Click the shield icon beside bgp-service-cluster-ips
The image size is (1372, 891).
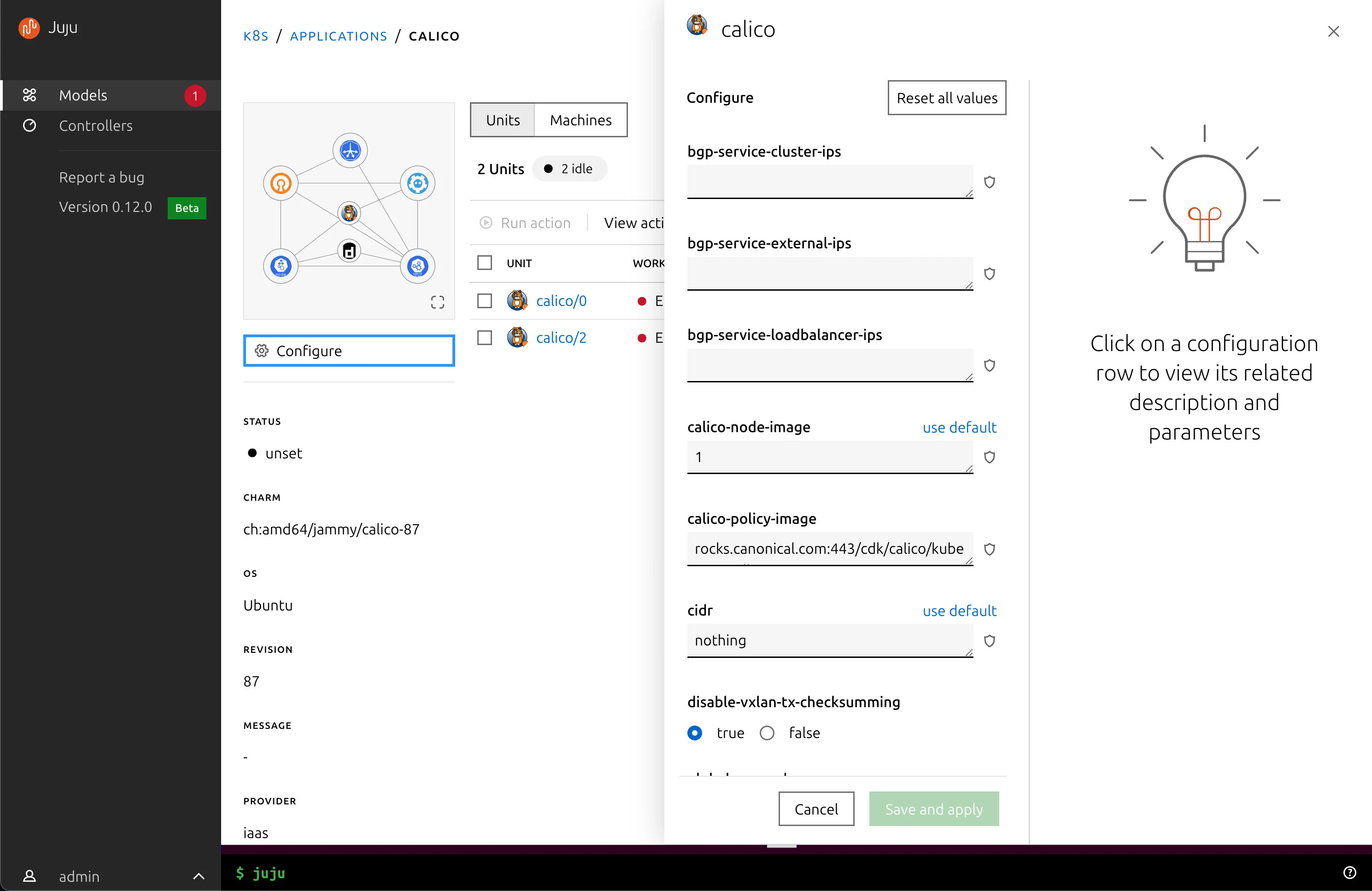click(x=989, y=182)
